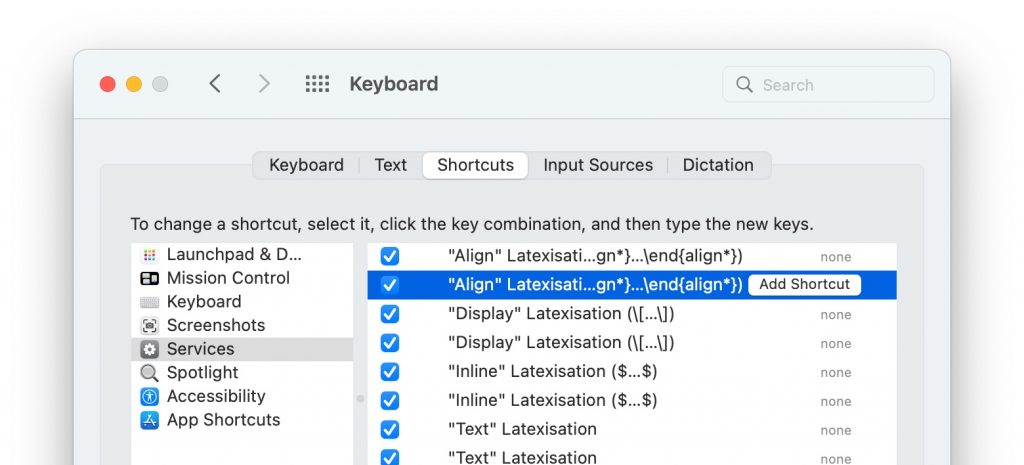Click "none" shortcut for second Display Latexisation

[836, 344]
